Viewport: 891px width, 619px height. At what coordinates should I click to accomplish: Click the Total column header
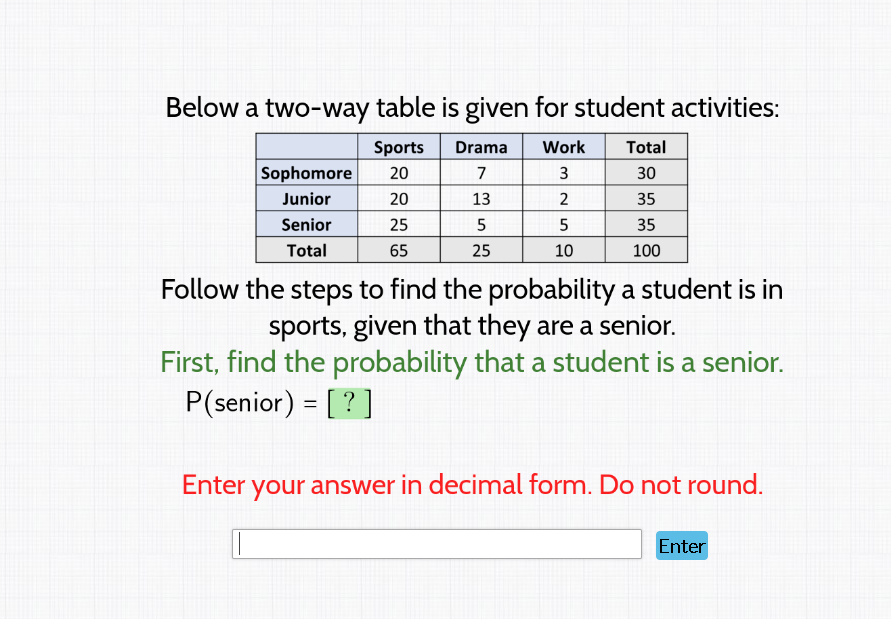point(646,146)
